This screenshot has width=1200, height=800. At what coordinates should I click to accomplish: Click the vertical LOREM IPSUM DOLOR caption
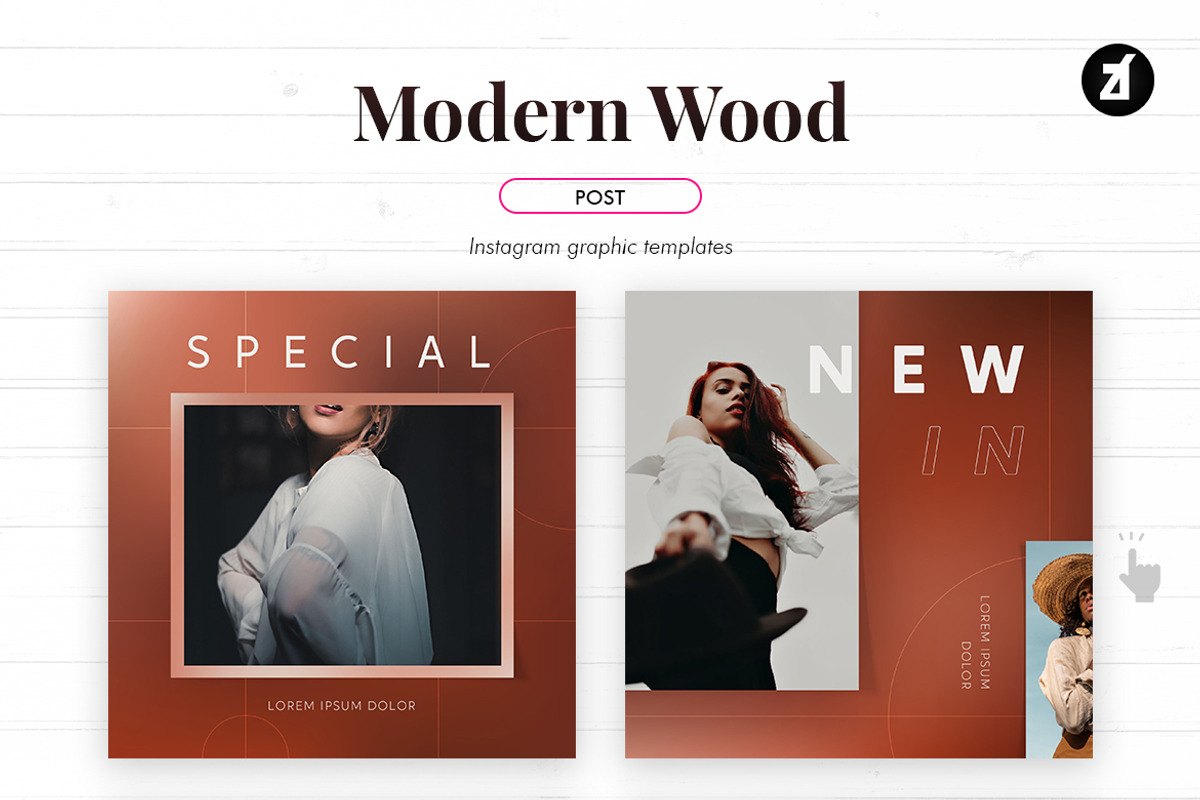[x=975, y=643]
